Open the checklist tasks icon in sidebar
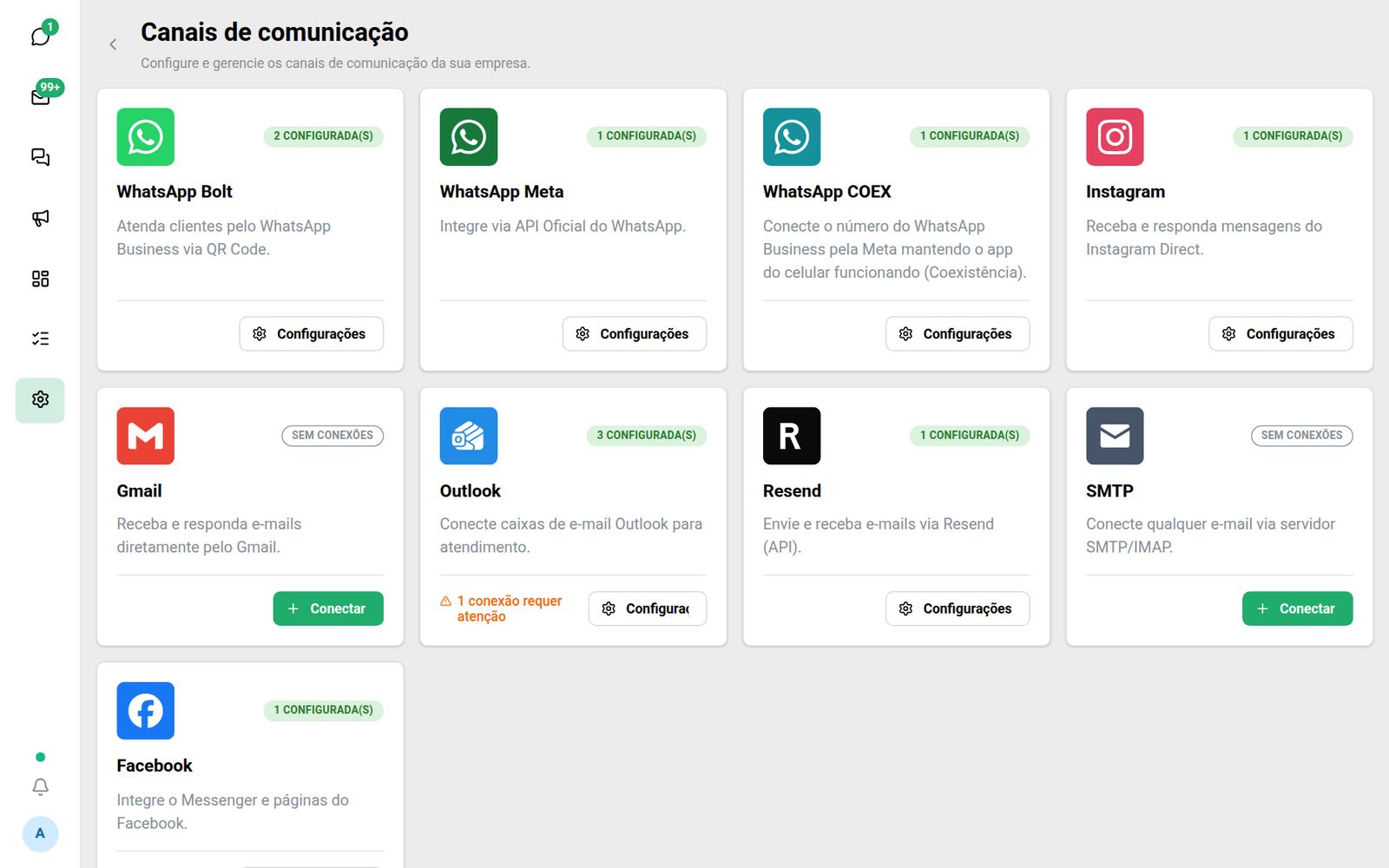The height and width of the screenshot is (868, 1389). tap(40, 339)
